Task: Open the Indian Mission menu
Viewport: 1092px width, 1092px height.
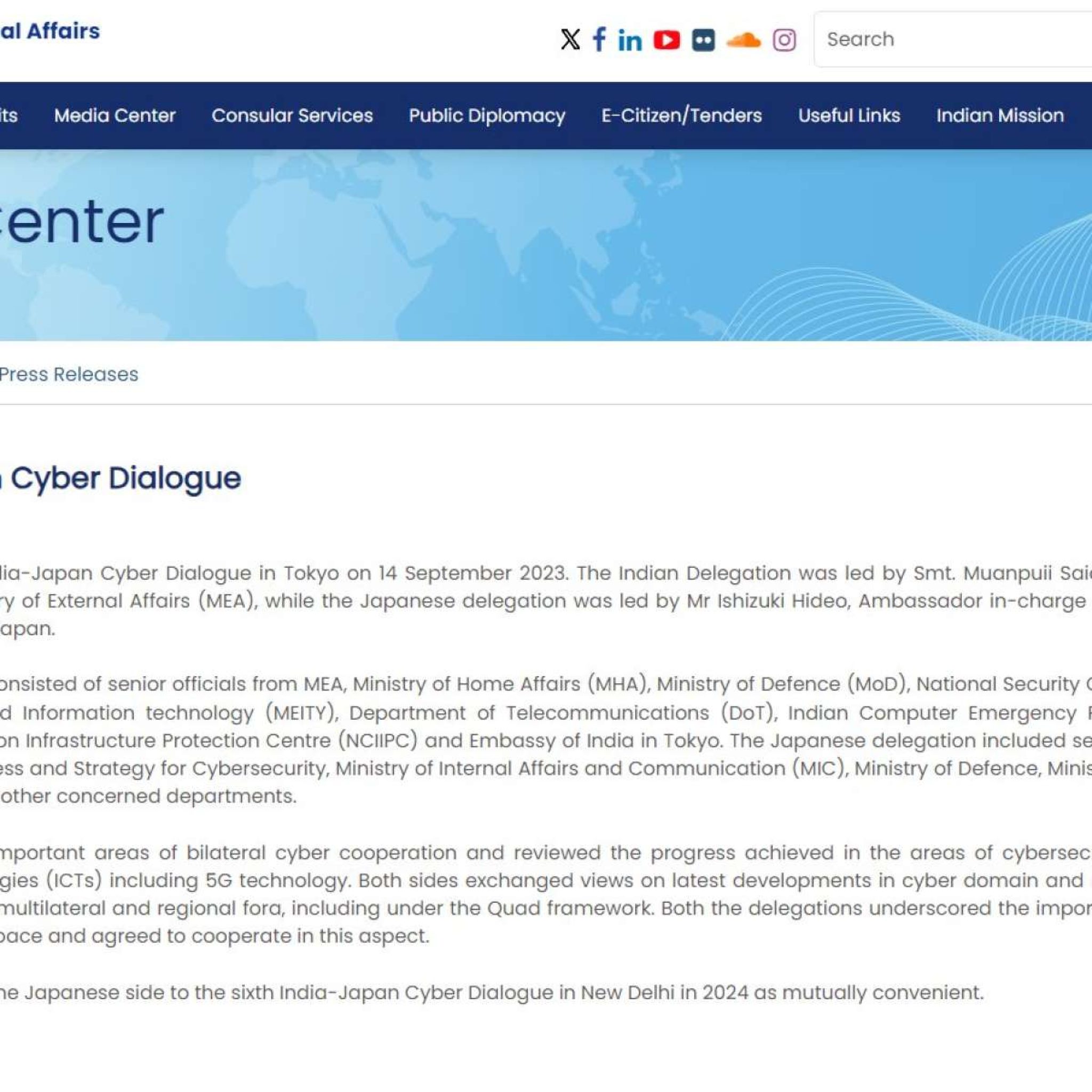Action: tap(1000, 115)
